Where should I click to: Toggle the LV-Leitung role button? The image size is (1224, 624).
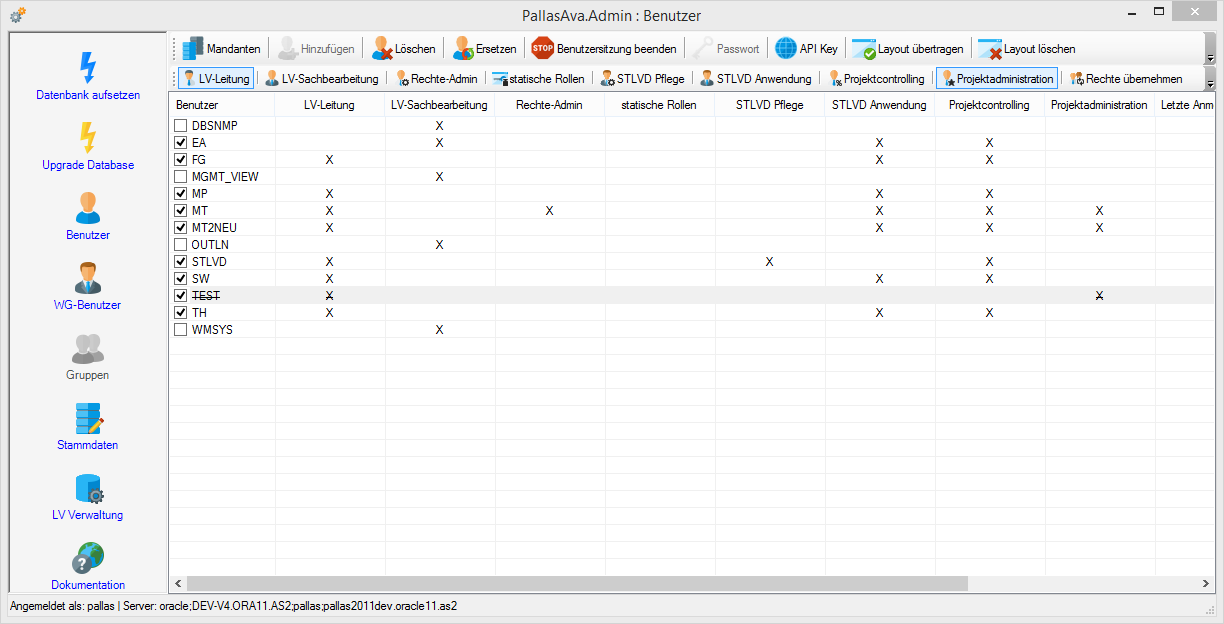[215, 78]
